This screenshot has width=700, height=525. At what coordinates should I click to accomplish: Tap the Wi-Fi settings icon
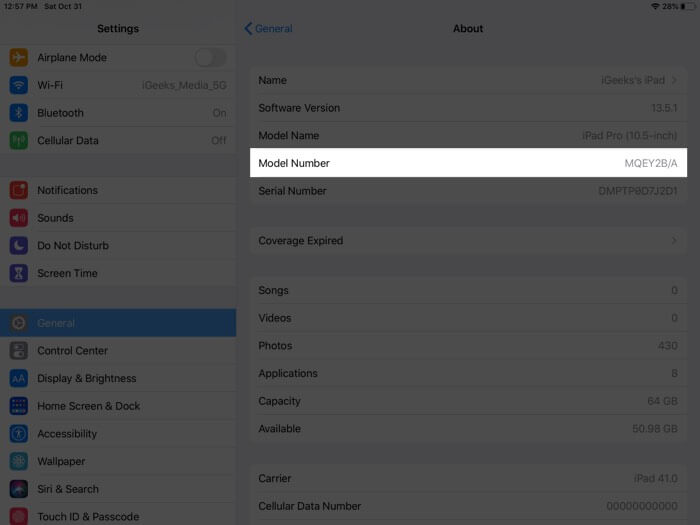pos(19,85)
